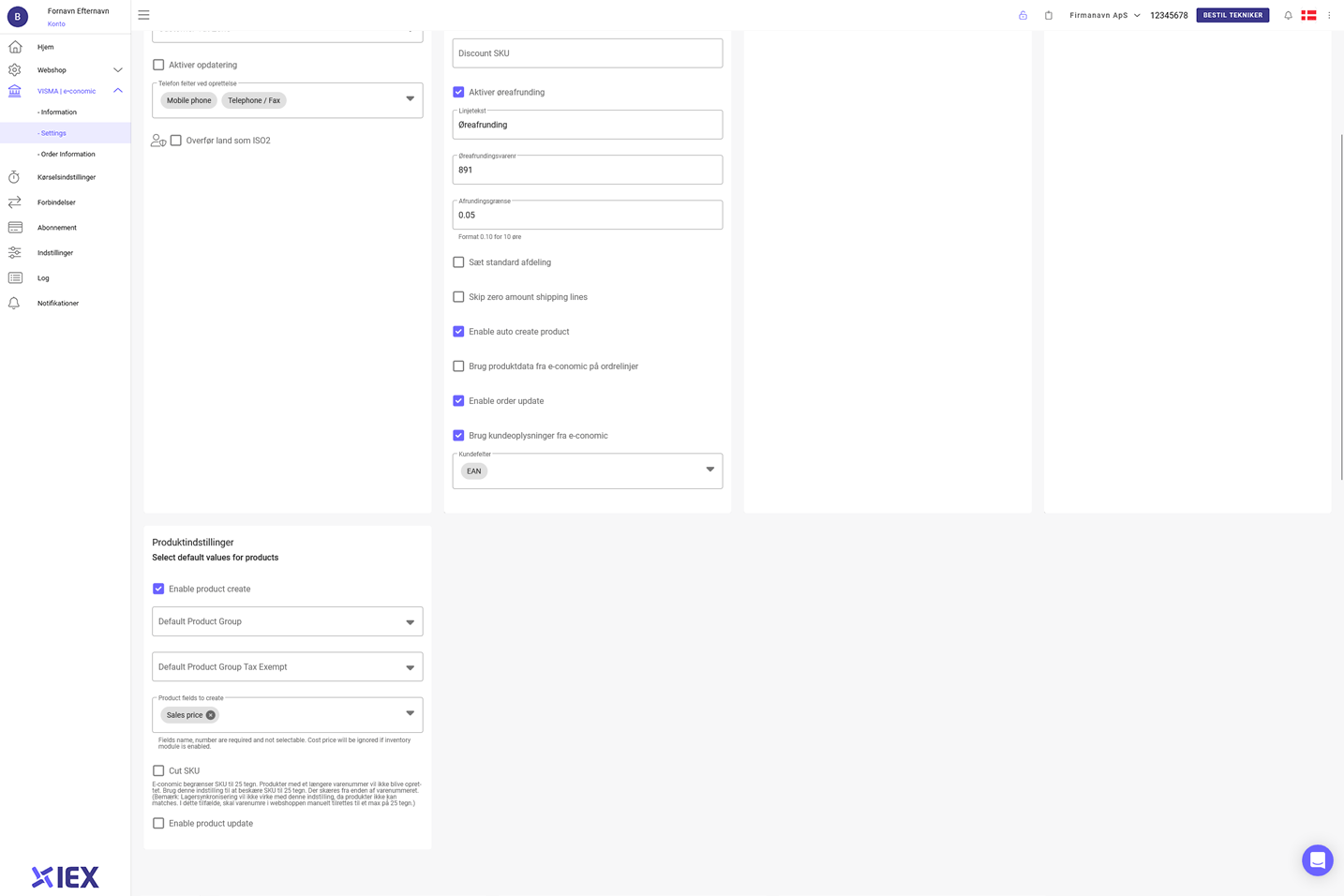View the Log via its list icon
1344x896 pixels.
coord(14,277)
